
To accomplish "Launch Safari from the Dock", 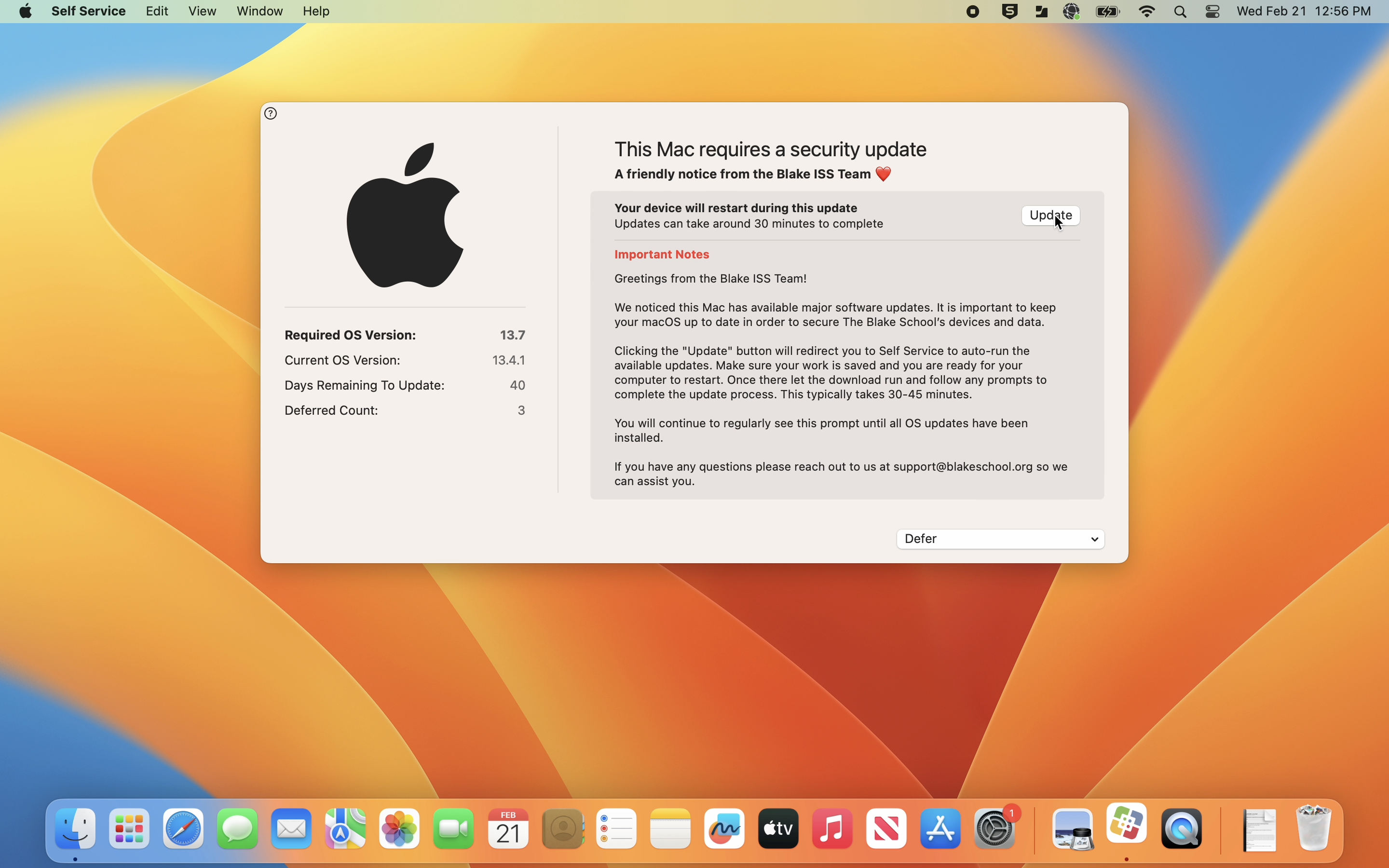I will click(183, 829).
